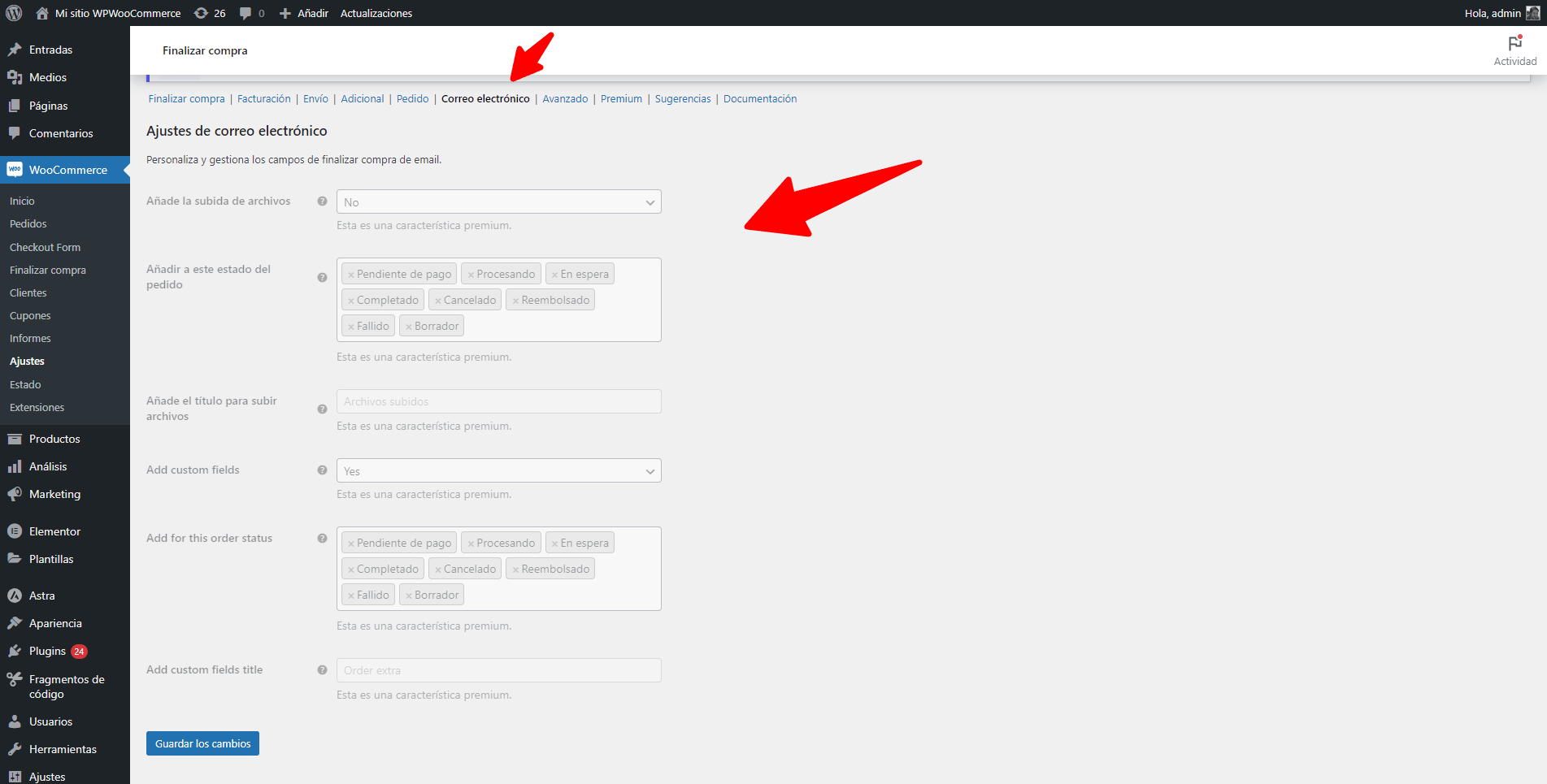The image size is (1547, 784).
Task: Open the Actividad flag icon
Action: pos(1515,43)
